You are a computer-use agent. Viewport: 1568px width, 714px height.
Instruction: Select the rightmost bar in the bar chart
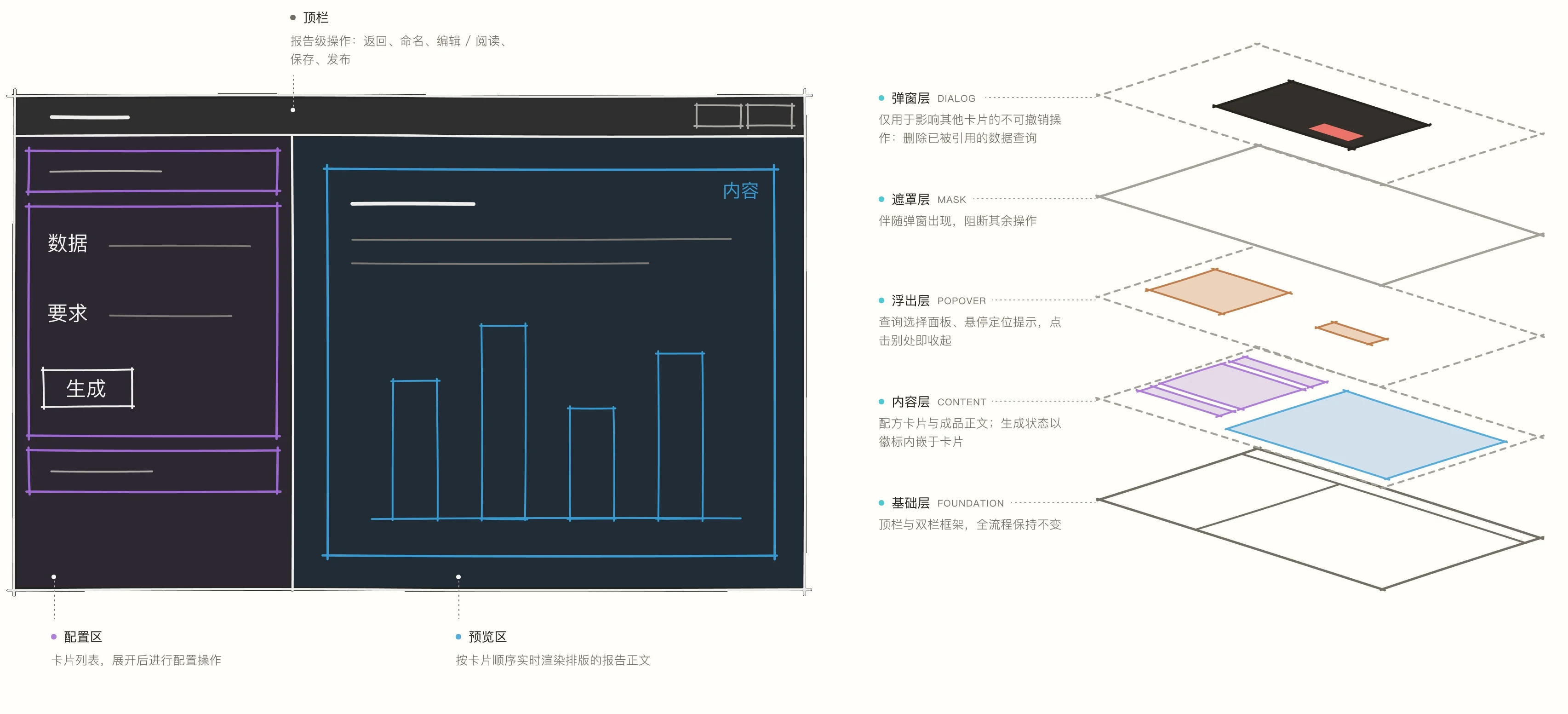(x=680, y=436)
